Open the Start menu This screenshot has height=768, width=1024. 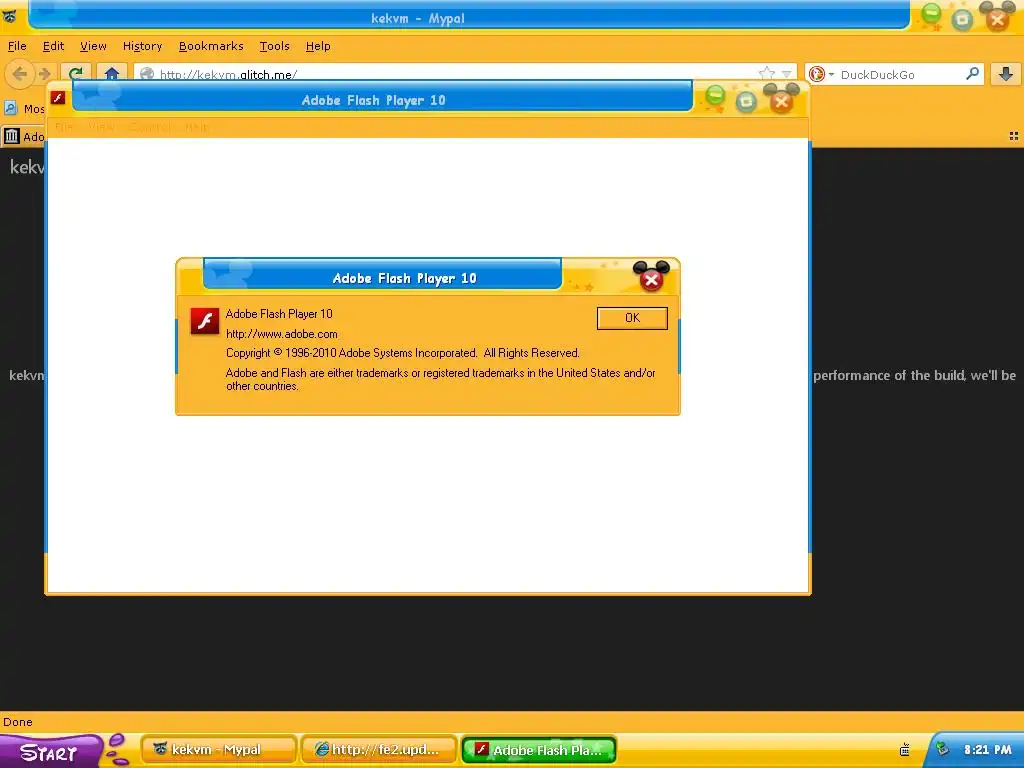49,752
